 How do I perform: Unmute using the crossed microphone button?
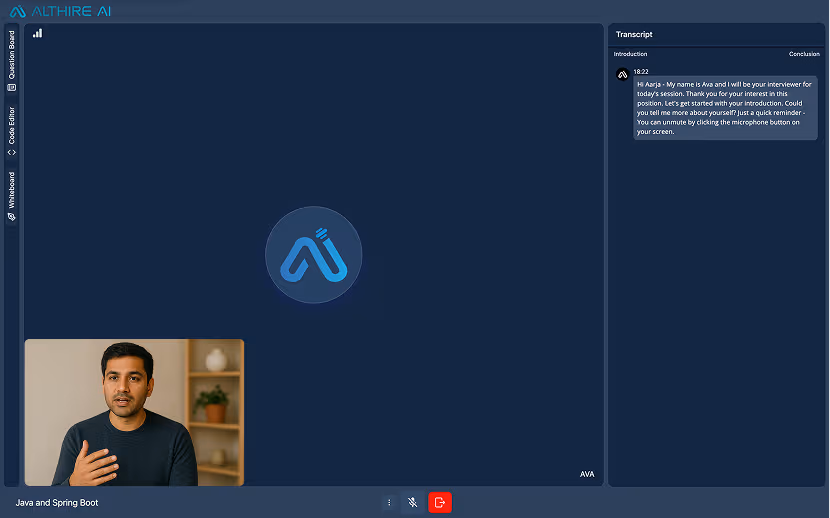413,503
